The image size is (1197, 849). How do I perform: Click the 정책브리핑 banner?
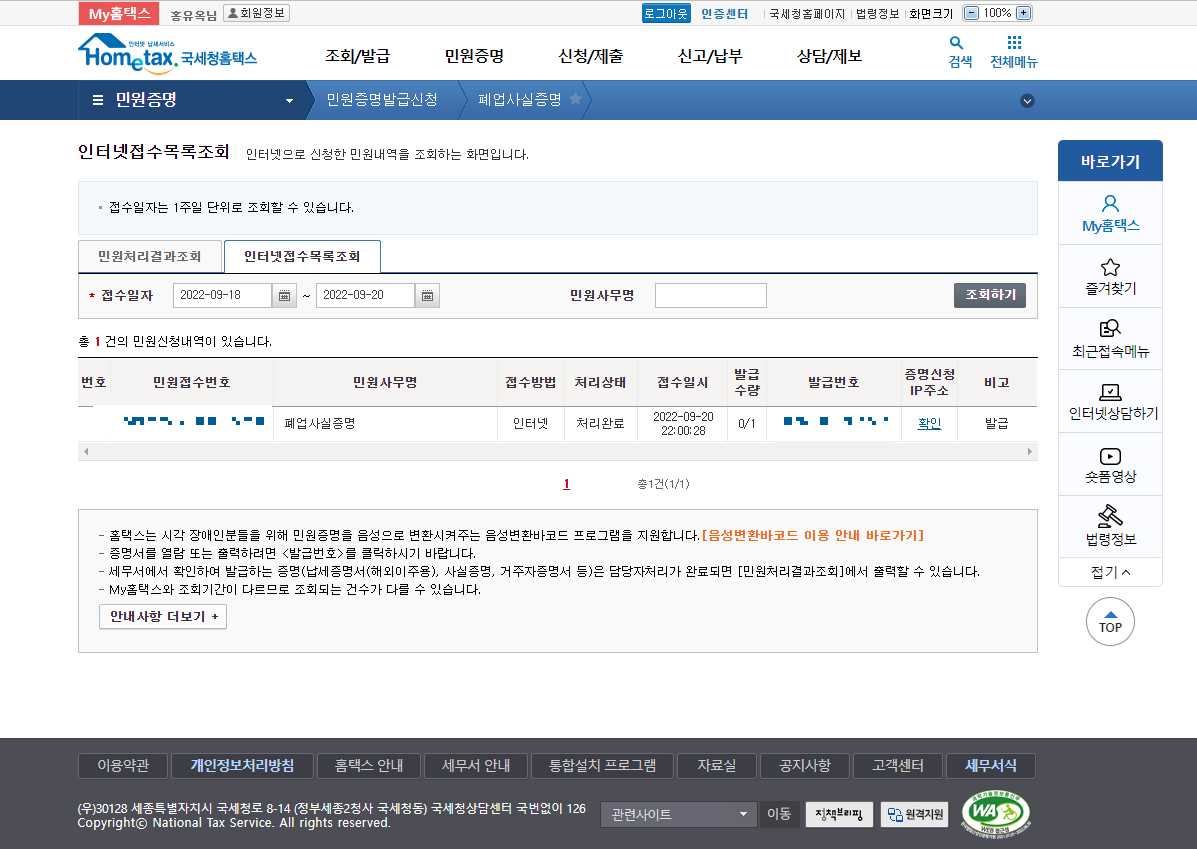(x=839, y=815)
